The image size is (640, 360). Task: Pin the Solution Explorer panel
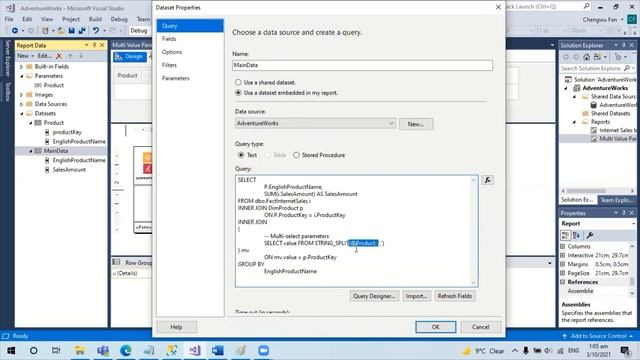tap(624, 45)
